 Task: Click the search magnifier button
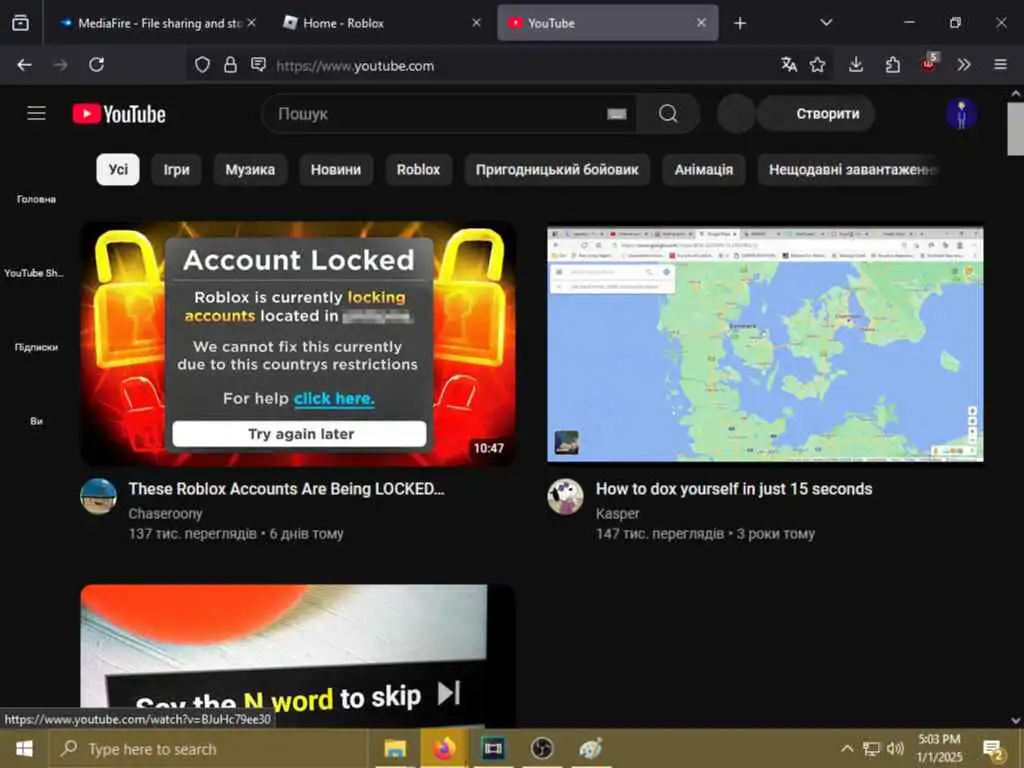point(667,114)
